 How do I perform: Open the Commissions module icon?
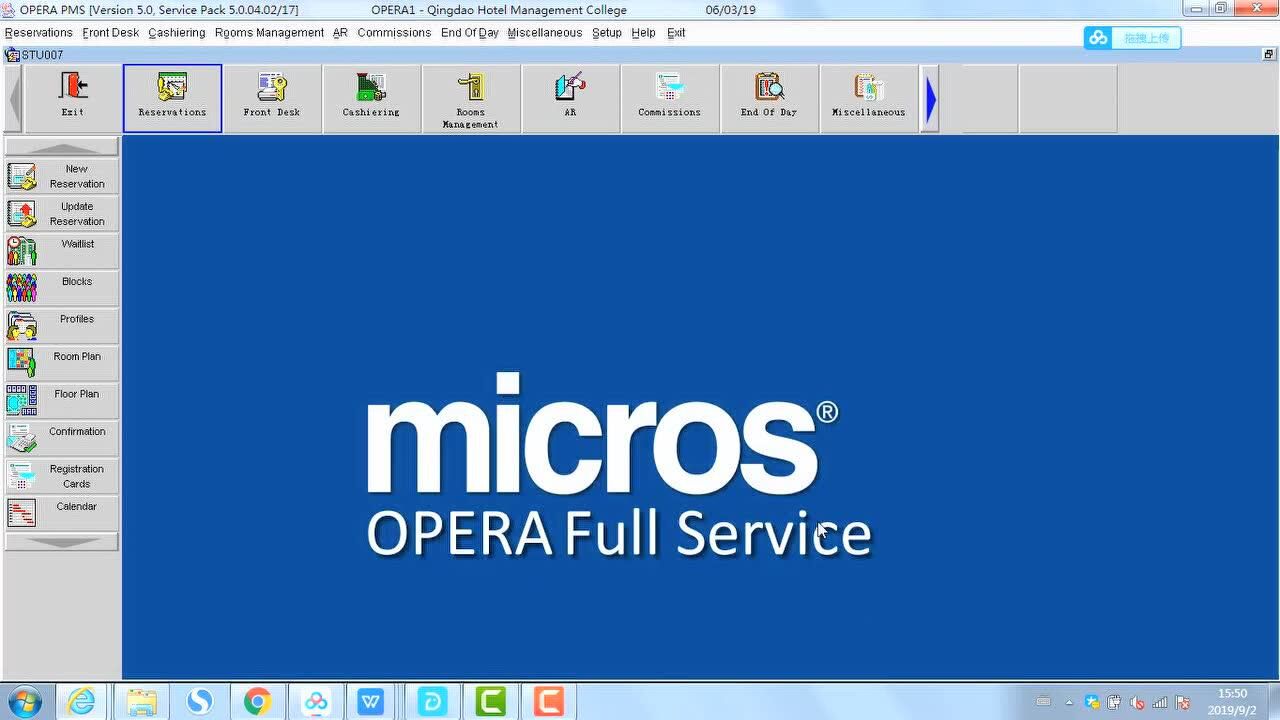click(x=669, y=97)
